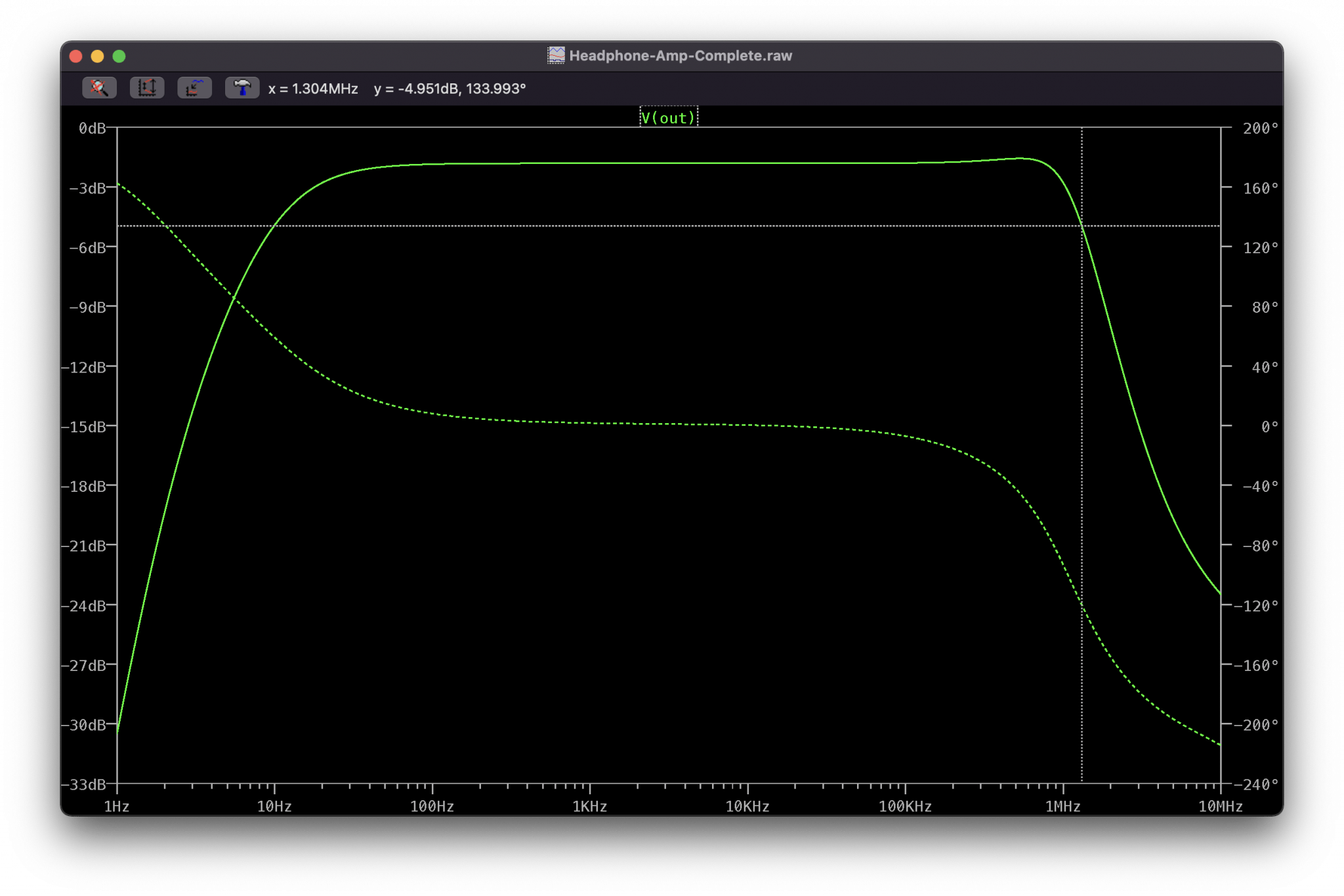Click the -30dB magnitude axis label

(83, 725)
